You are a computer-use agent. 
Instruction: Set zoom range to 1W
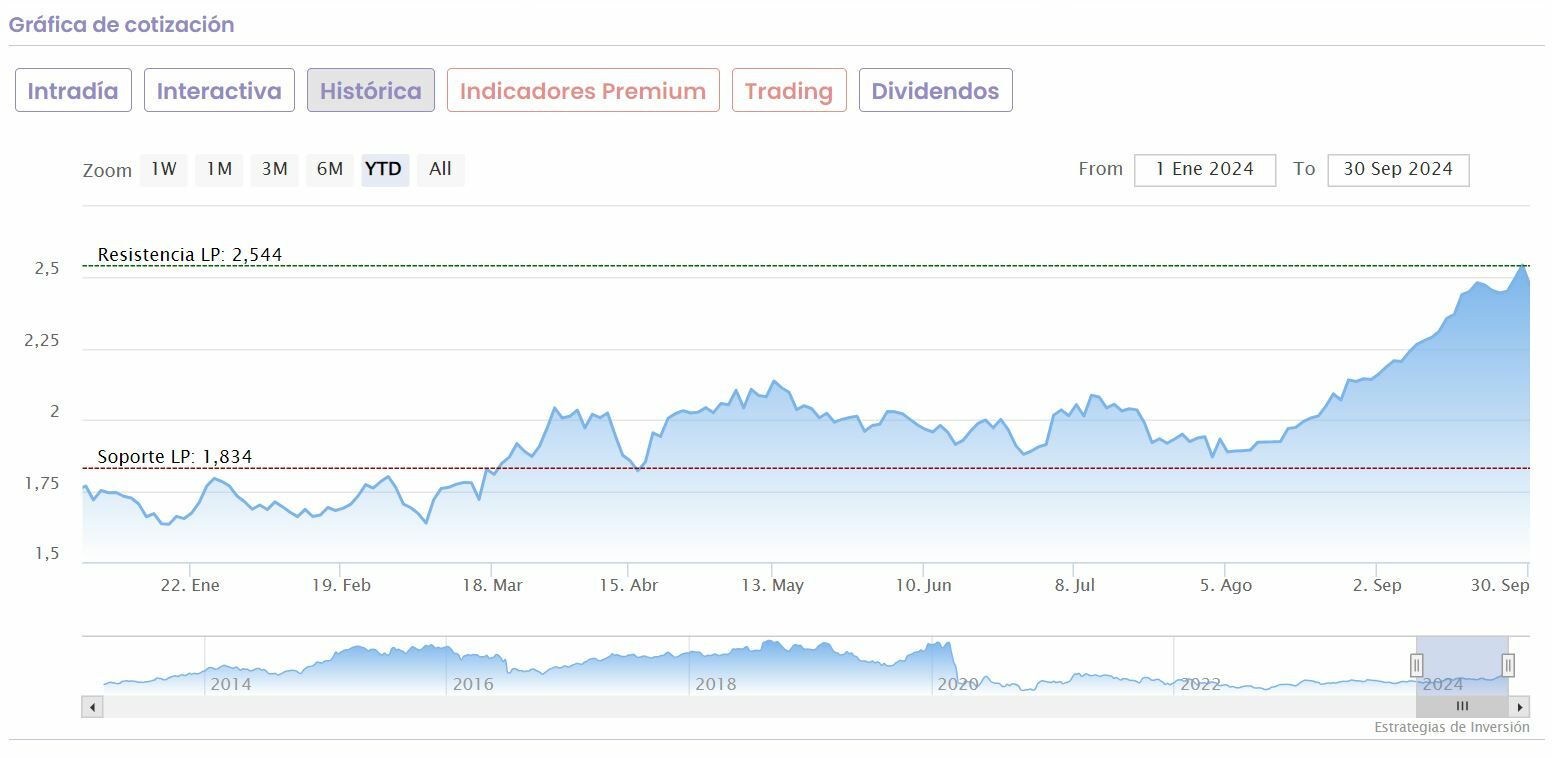[x=164, y=170]
